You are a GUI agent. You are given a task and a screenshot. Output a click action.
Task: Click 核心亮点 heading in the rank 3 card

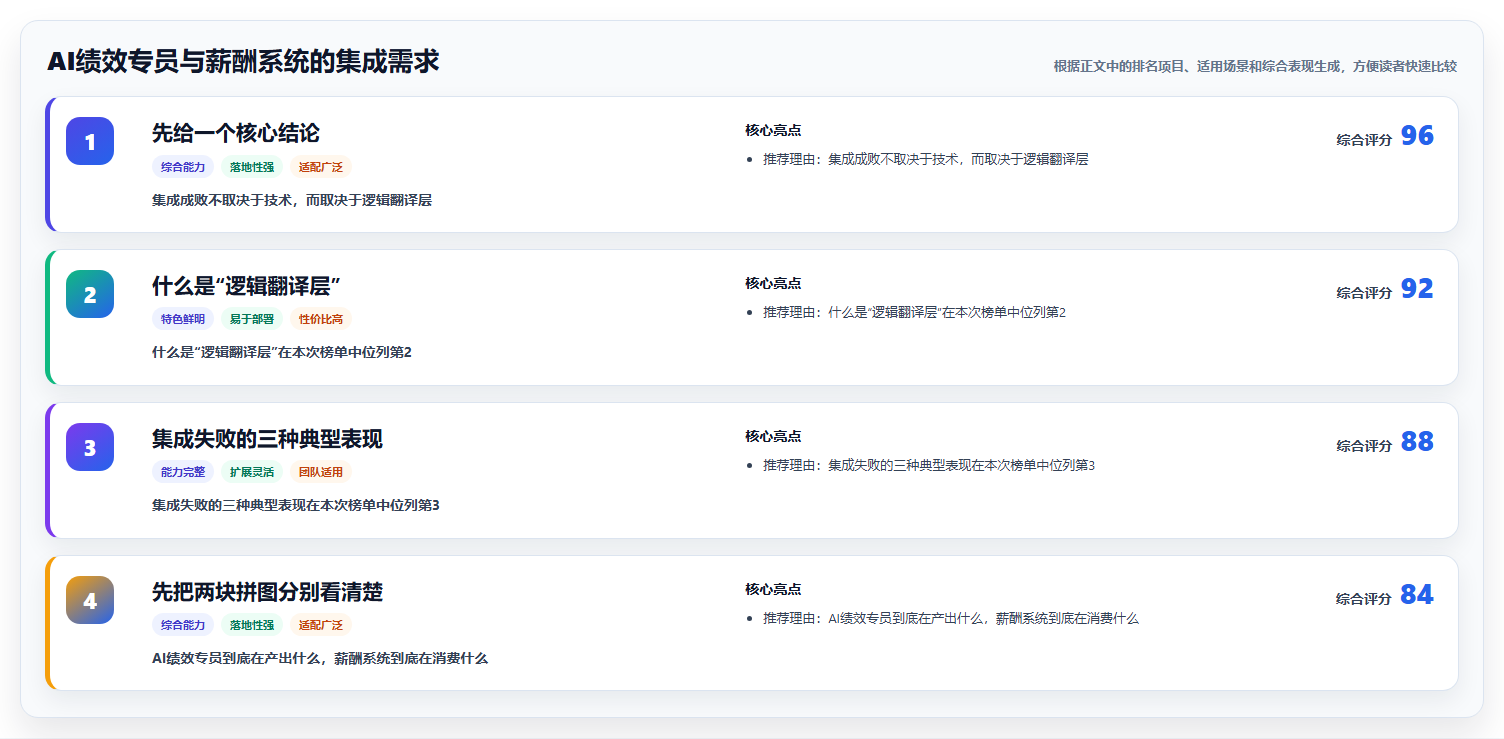pos(773,437)
